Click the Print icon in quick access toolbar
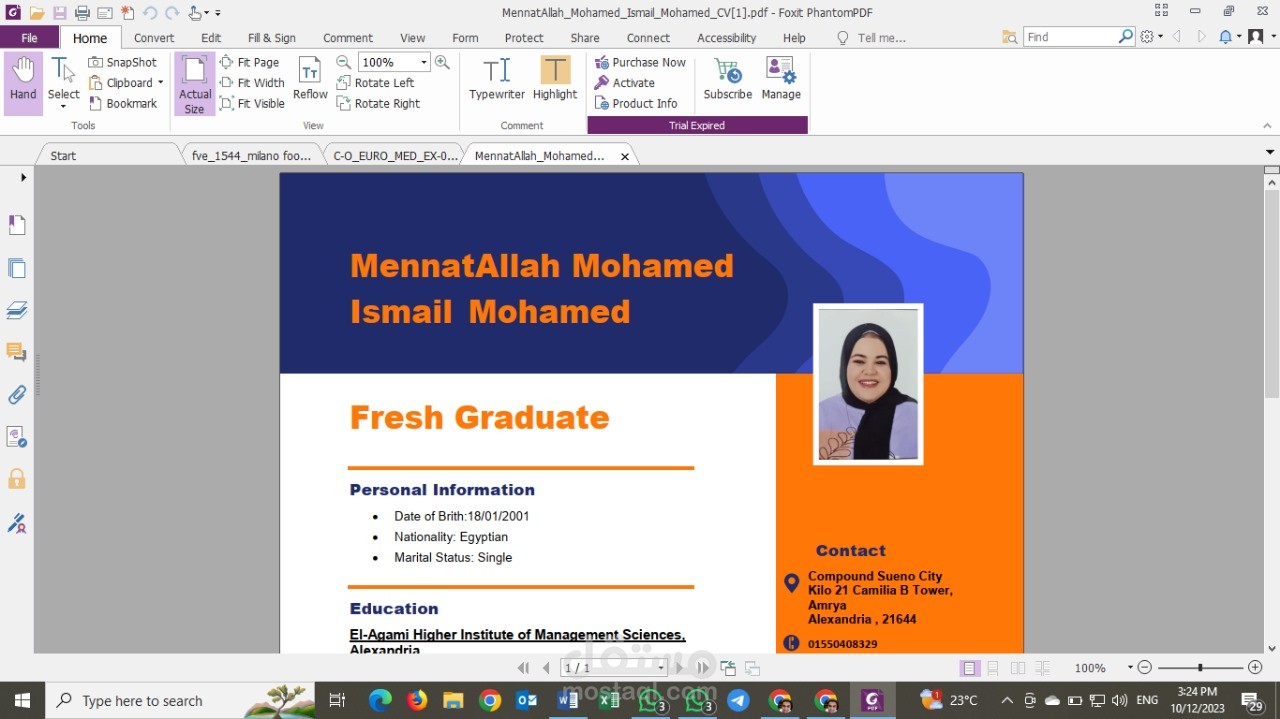The height and width of the screenshot is (719, 1280). pyautogui.click(x=82, y=13)
